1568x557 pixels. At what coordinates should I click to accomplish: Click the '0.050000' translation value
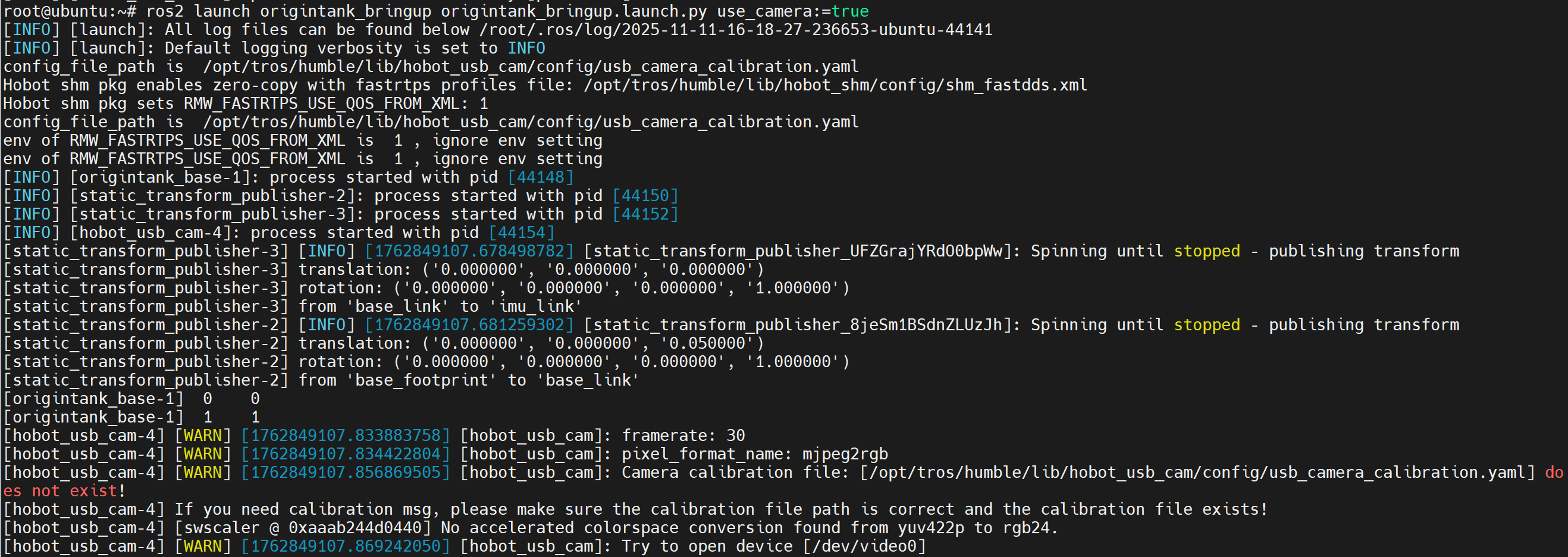tap(707, 343)
